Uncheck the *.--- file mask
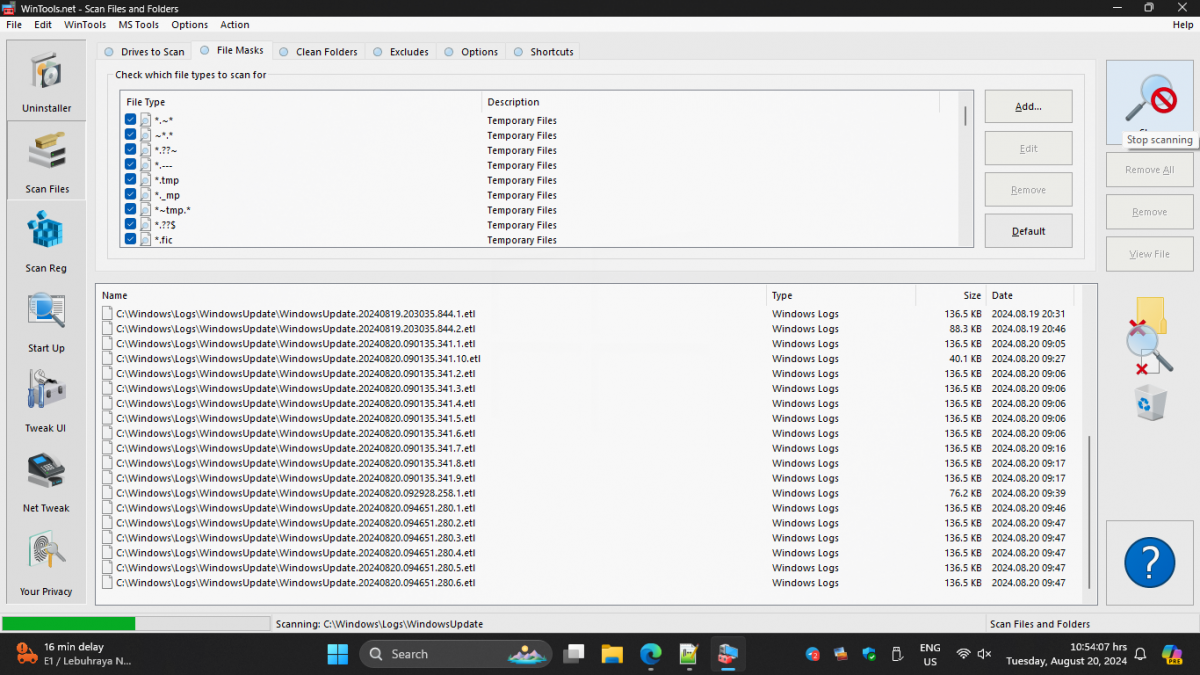The width and height of the screenshot is (1200, 675). pyautogui.click(x=131, y=165)
